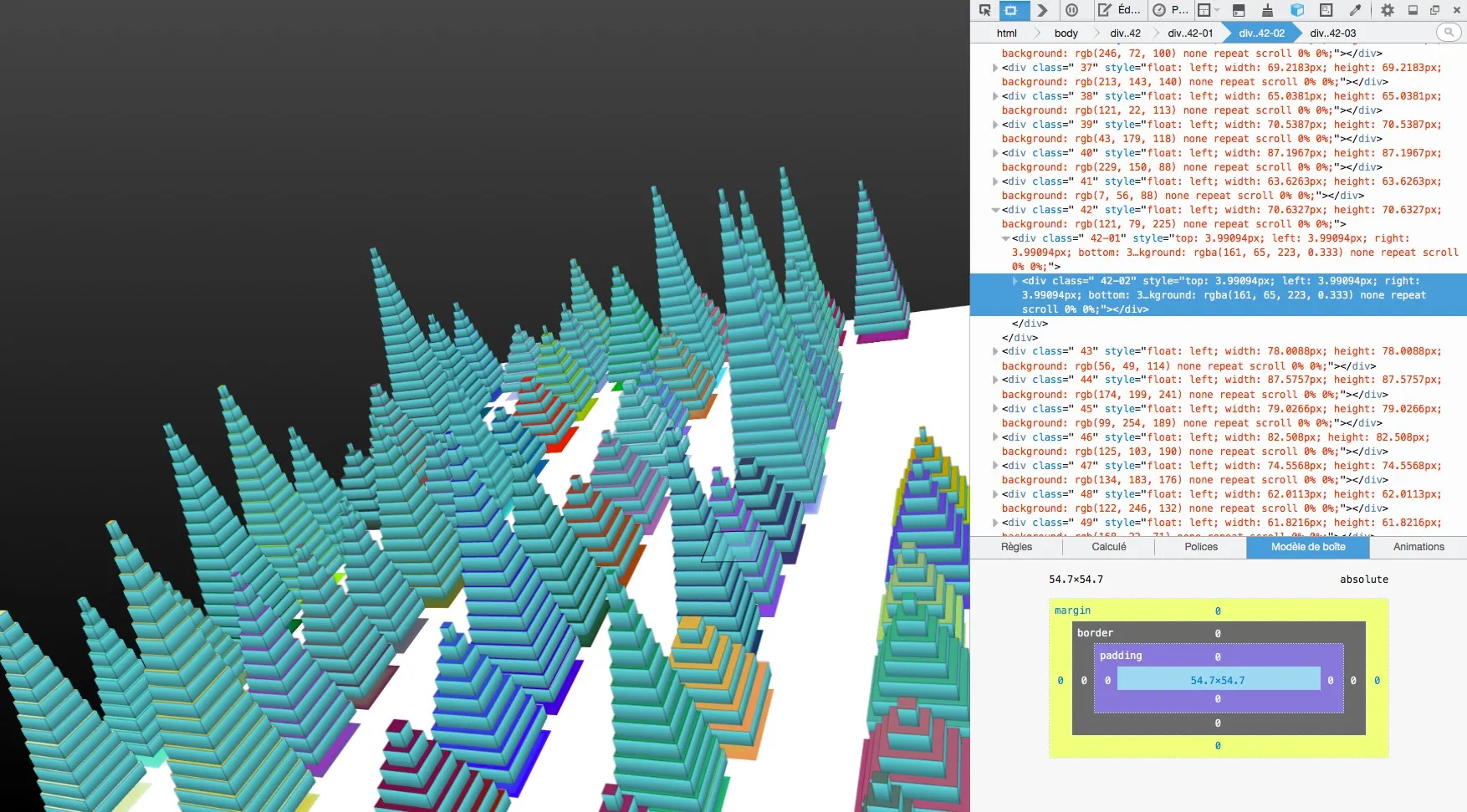Screen dimensions: 1467x812
Task: Switch to the Règles tab
Action: (x=1016, y=547)
